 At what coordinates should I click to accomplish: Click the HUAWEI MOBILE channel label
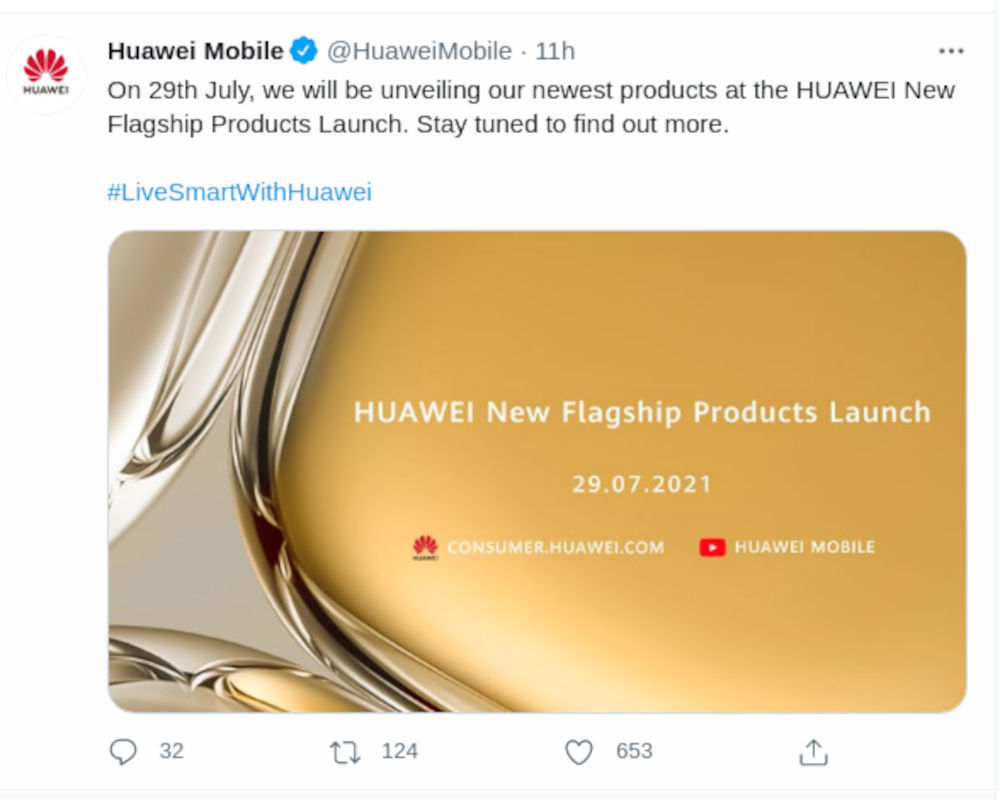[805, 547]
